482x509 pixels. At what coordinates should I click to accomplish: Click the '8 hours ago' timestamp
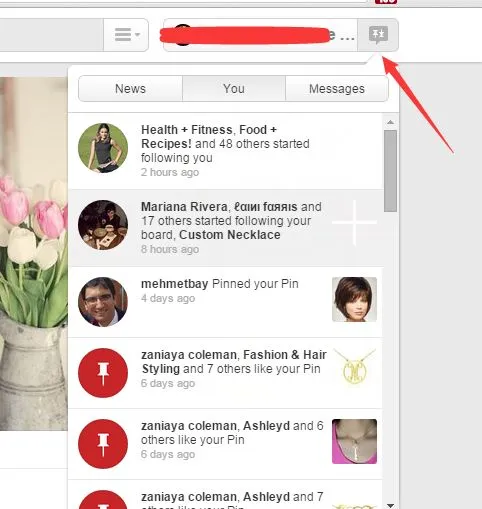pos(170,249)
